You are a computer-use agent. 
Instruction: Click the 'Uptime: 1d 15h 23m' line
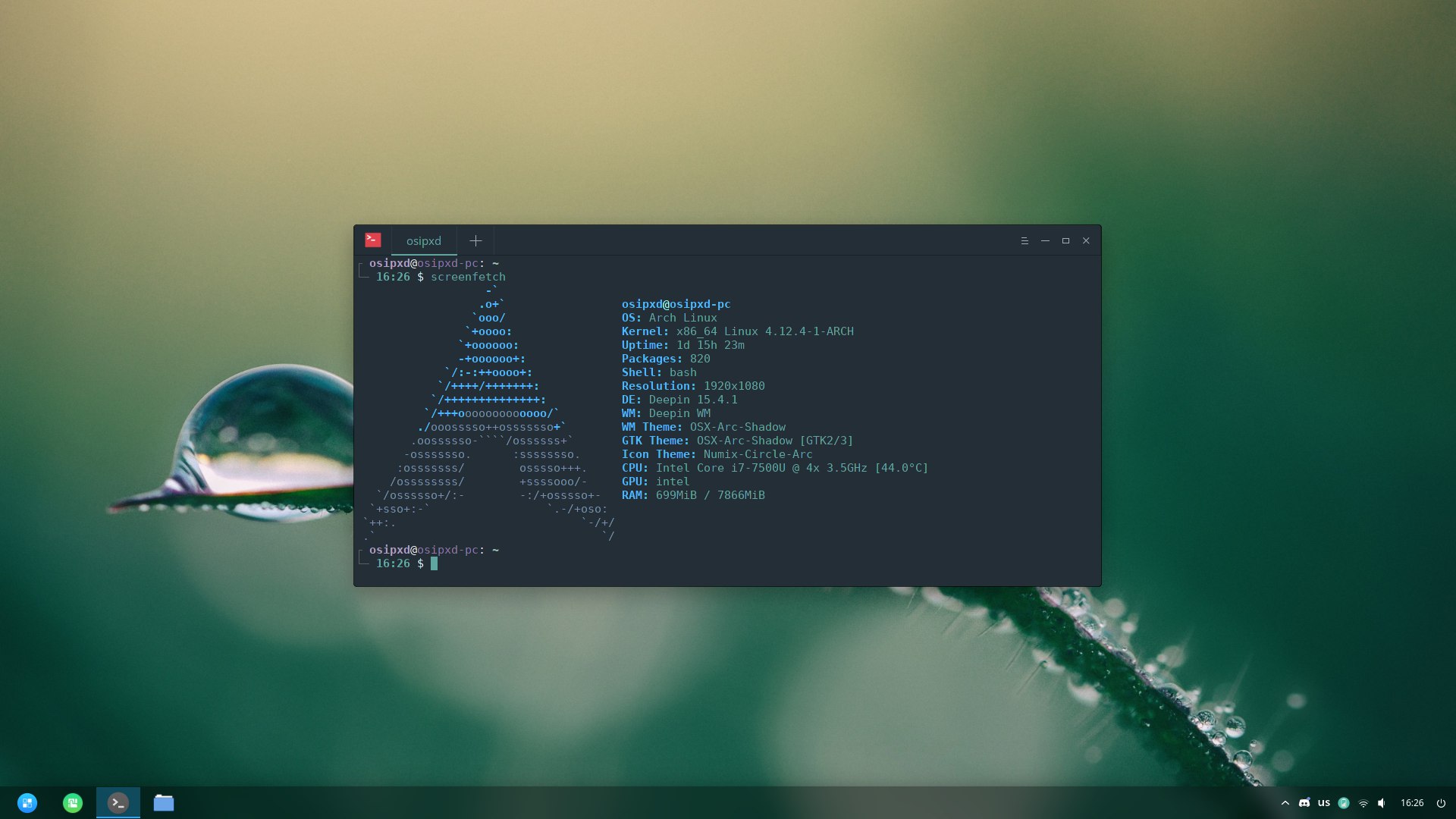pyautogui.click(x=683, y=345)
